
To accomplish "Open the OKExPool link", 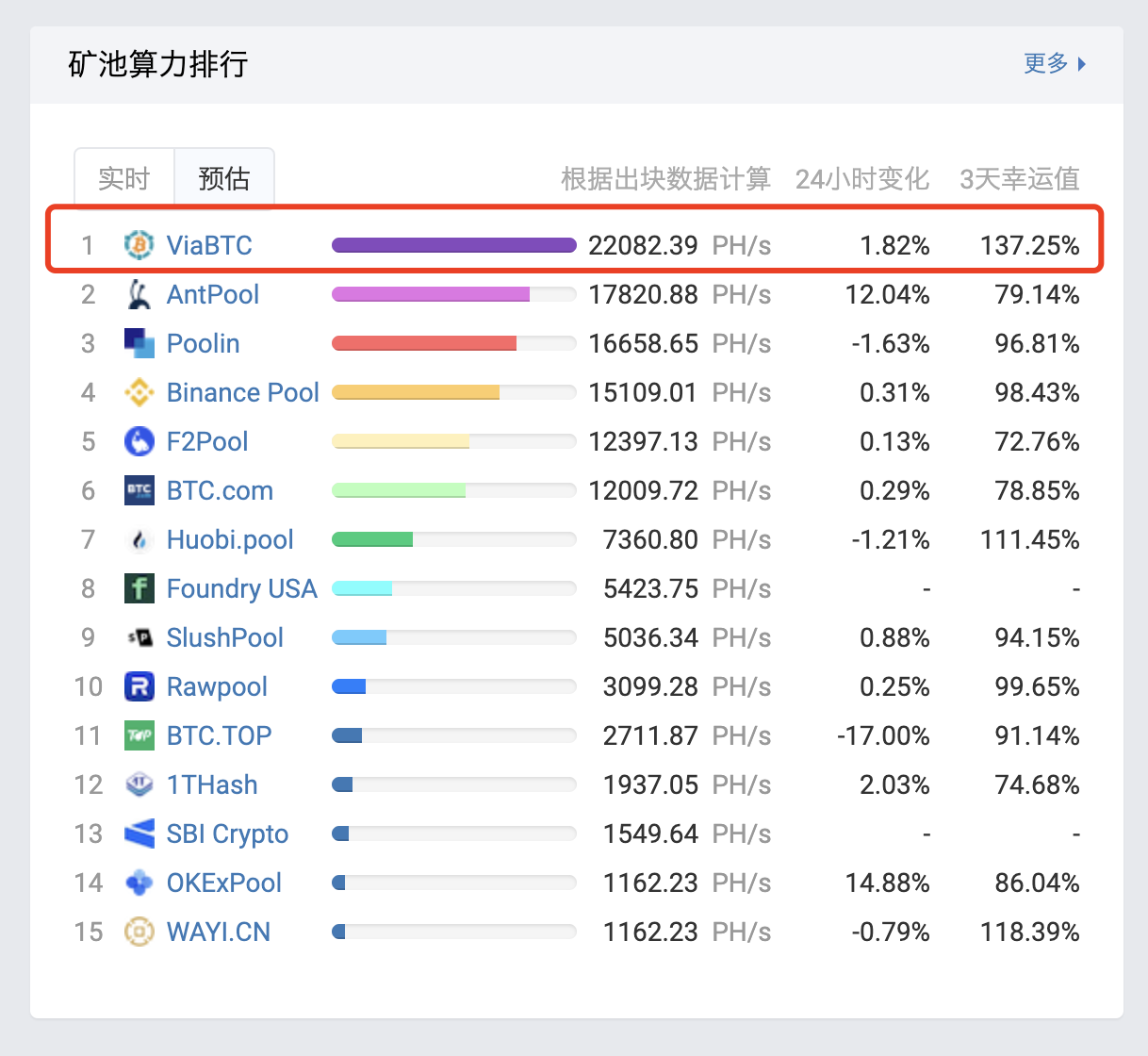I will (x=224, y=883).
